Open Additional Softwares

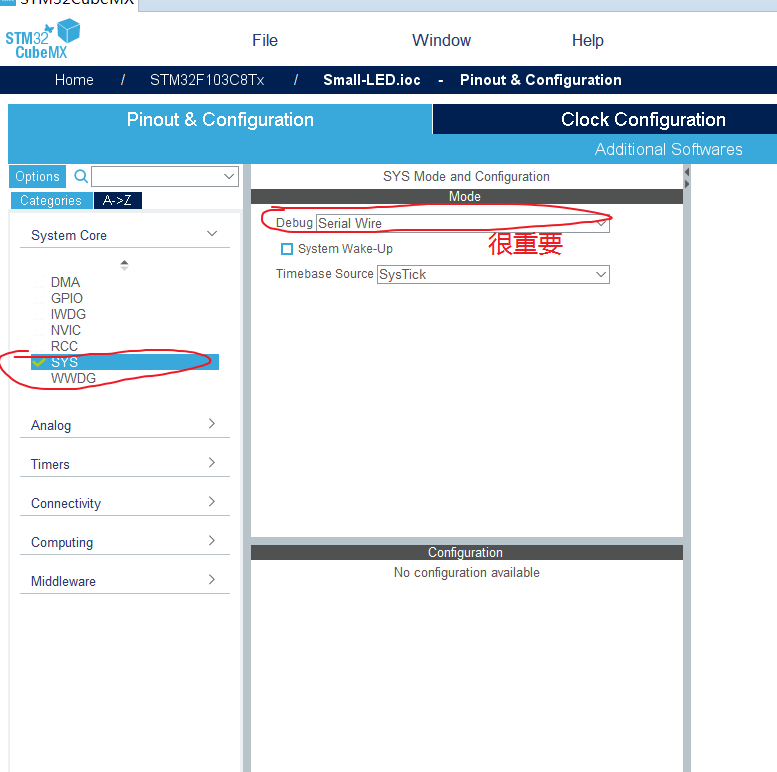(668, 149)
